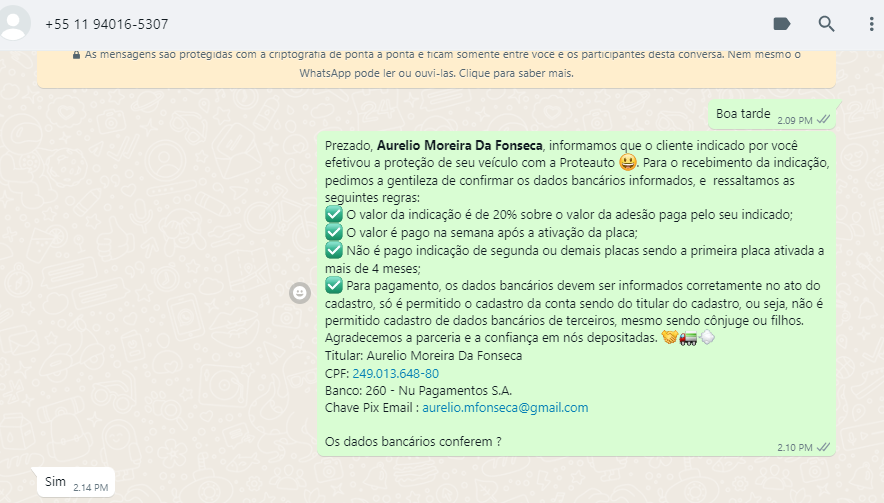Click the aurelio.mfonseca@gmail.com email link
The width and height of the screenshot is (884, 503).
(505, 407)
